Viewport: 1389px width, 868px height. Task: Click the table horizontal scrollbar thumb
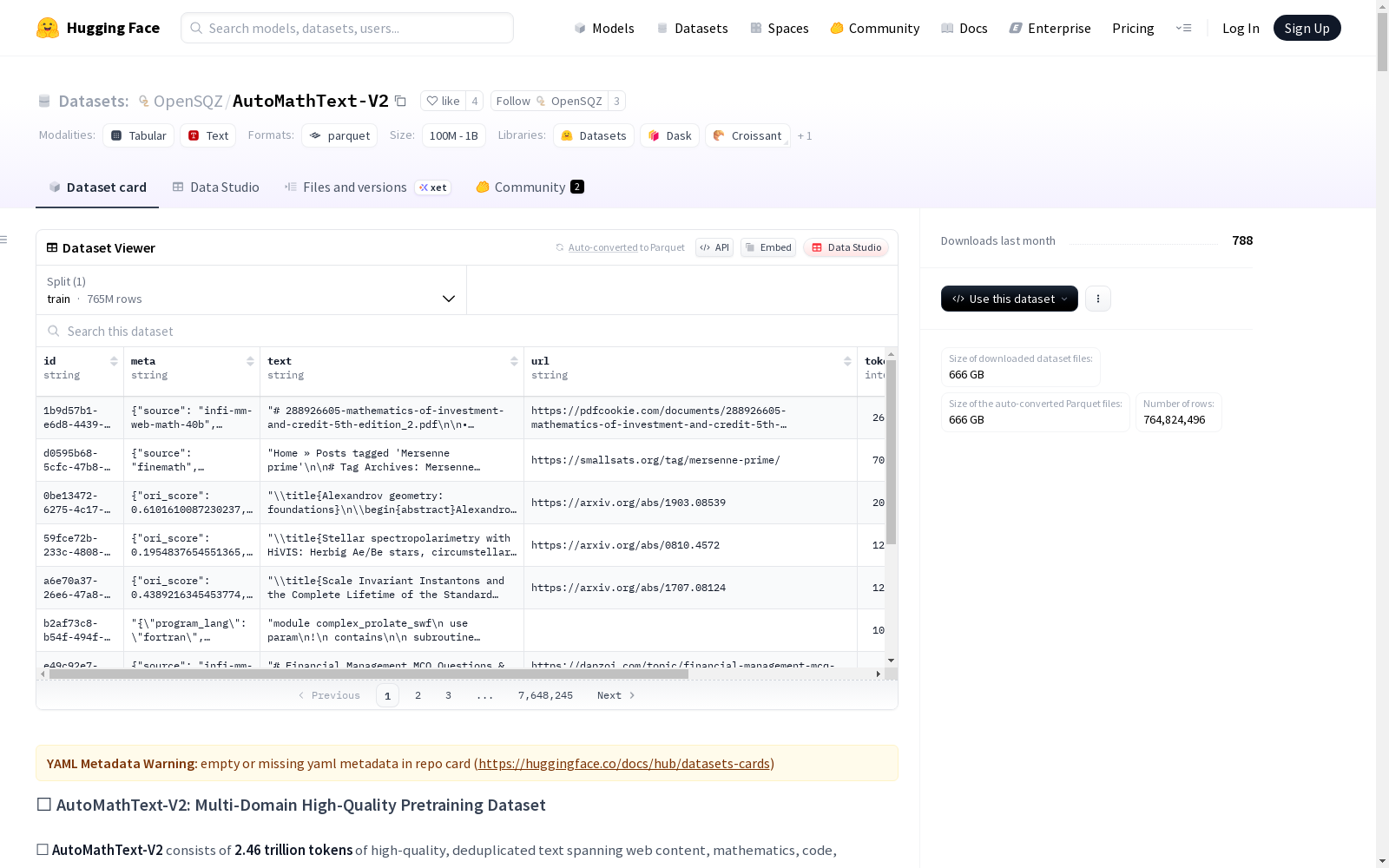[x=369, y=674]
